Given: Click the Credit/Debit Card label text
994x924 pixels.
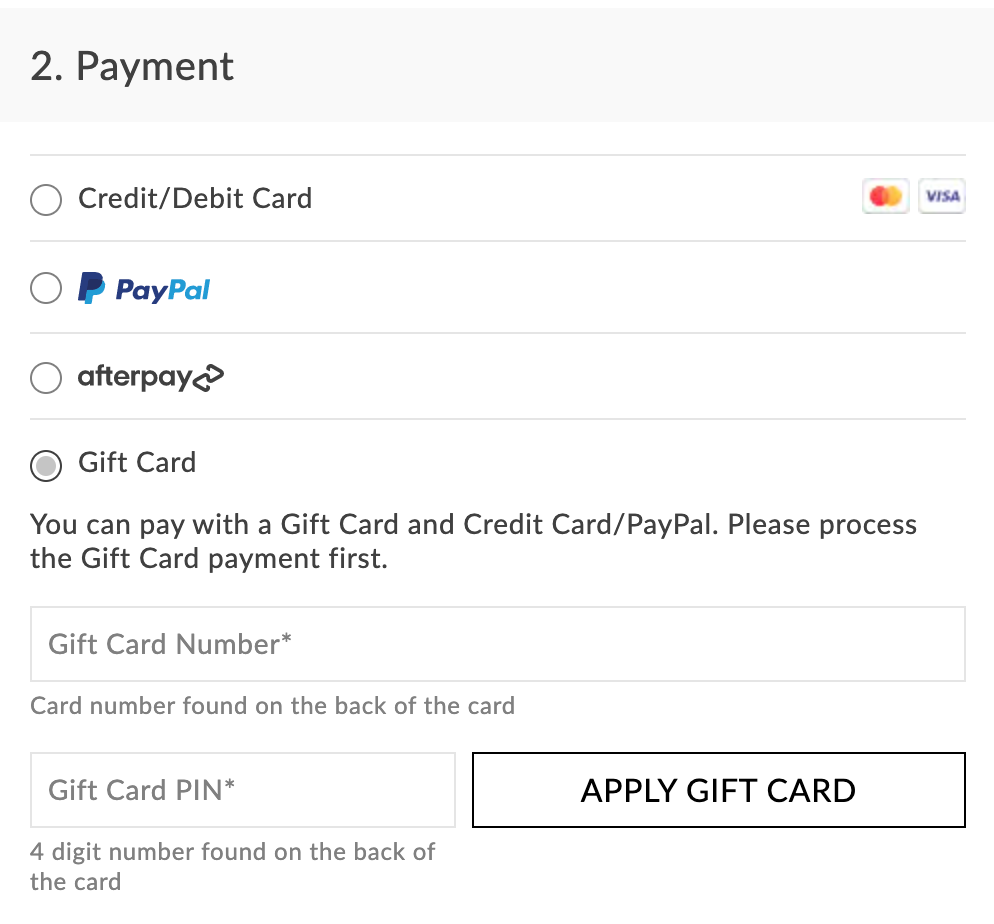Looking at the screenshot, I should click(195, 199).
